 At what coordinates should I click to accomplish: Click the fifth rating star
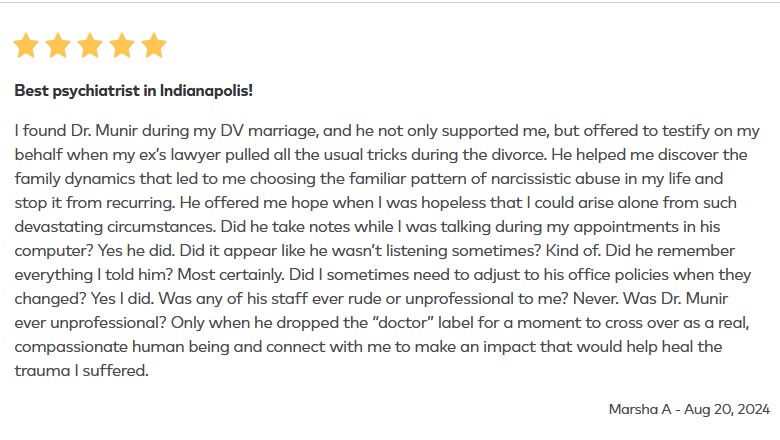click(153, 45)
